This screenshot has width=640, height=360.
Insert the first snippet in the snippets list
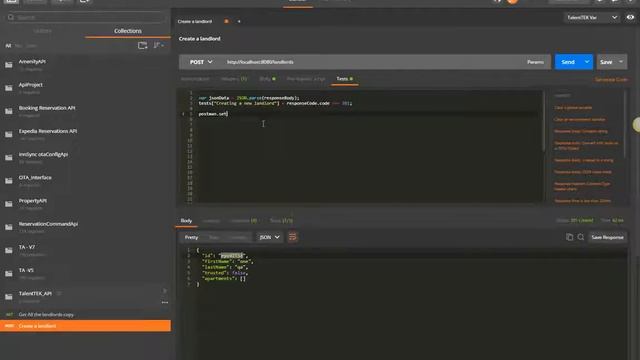coord(573,108)
